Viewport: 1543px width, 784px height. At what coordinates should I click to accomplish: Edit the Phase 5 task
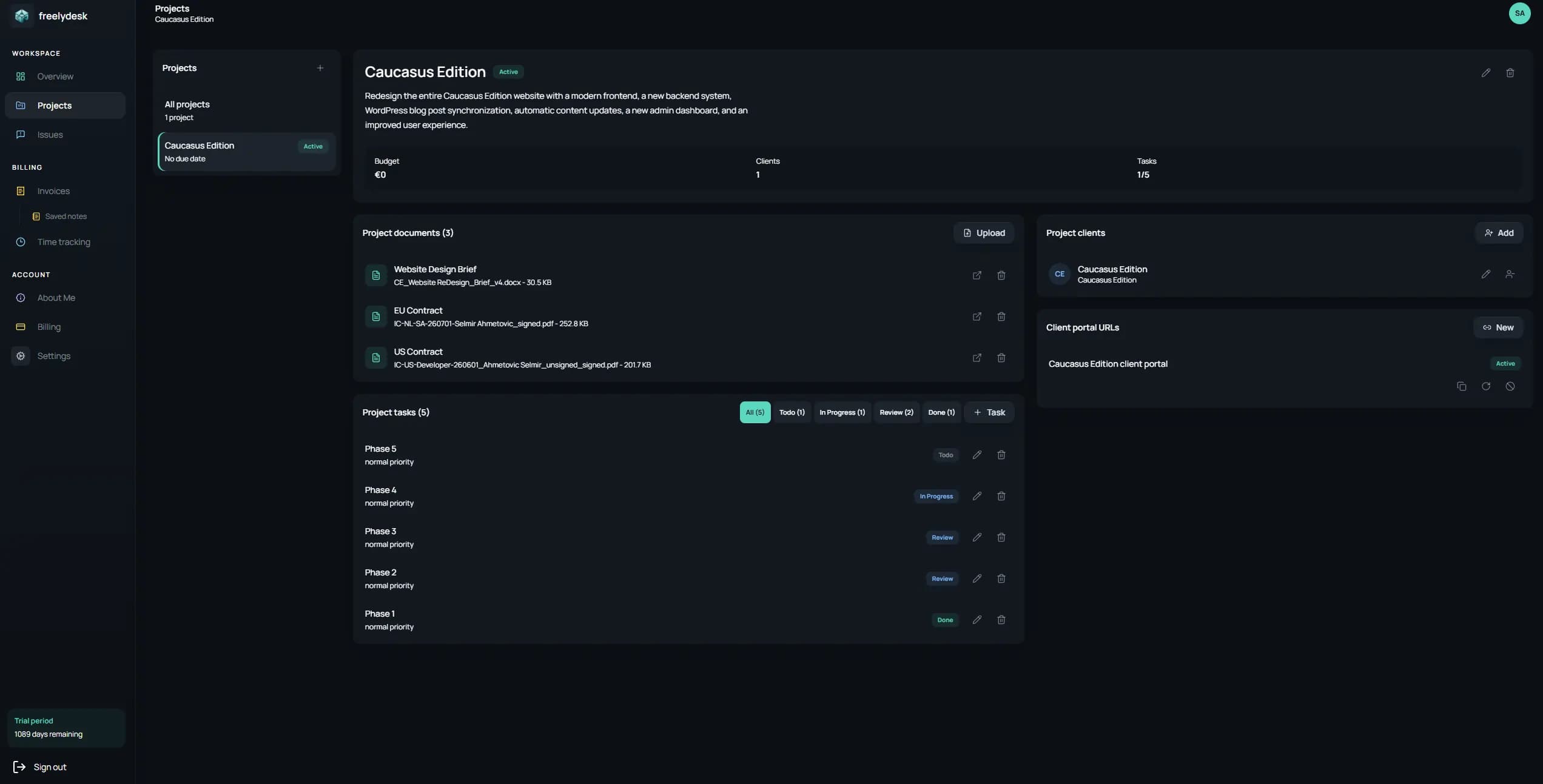(x=977, y=455)
